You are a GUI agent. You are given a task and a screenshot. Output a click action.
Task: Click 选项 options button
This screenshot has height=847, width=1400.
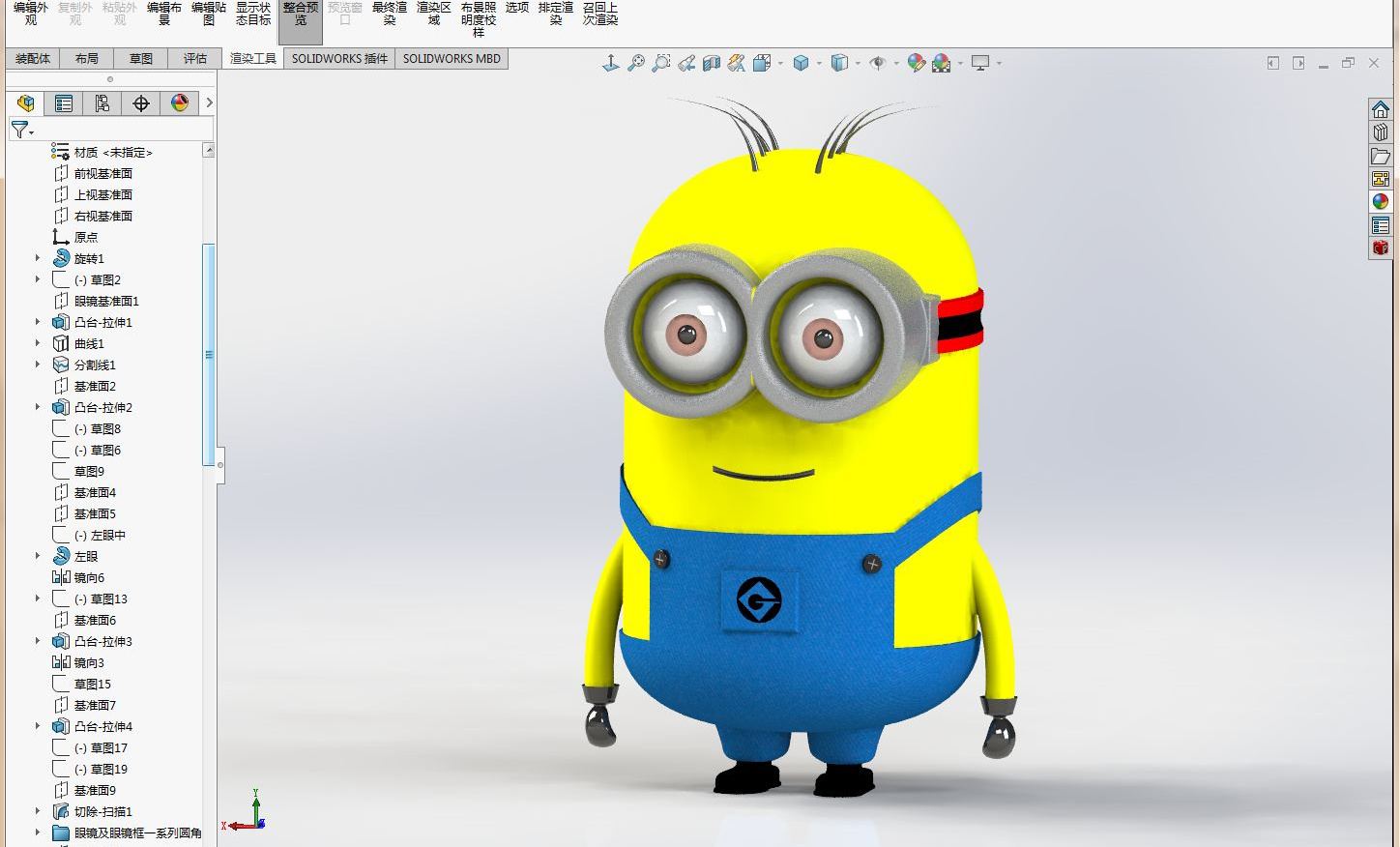(517, 8)
